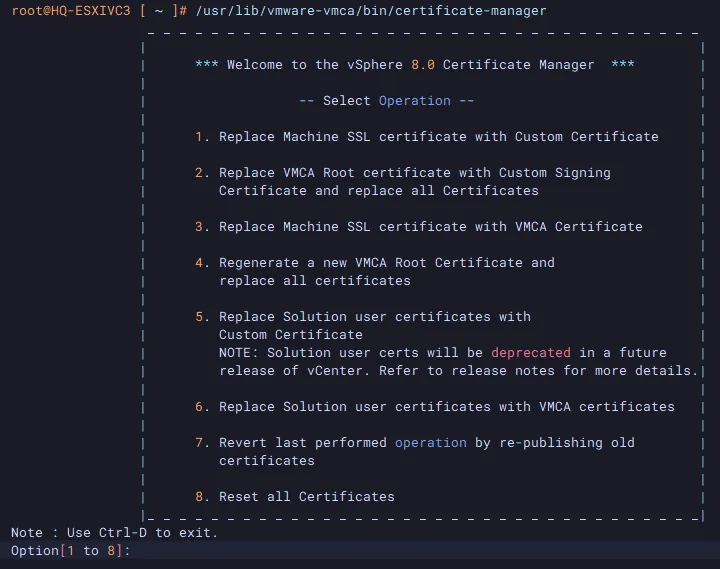This screenshot has width=720, height=569.
Task: Click option 5 Replace Solution user certificates with
Action: (x=363, y=317)
